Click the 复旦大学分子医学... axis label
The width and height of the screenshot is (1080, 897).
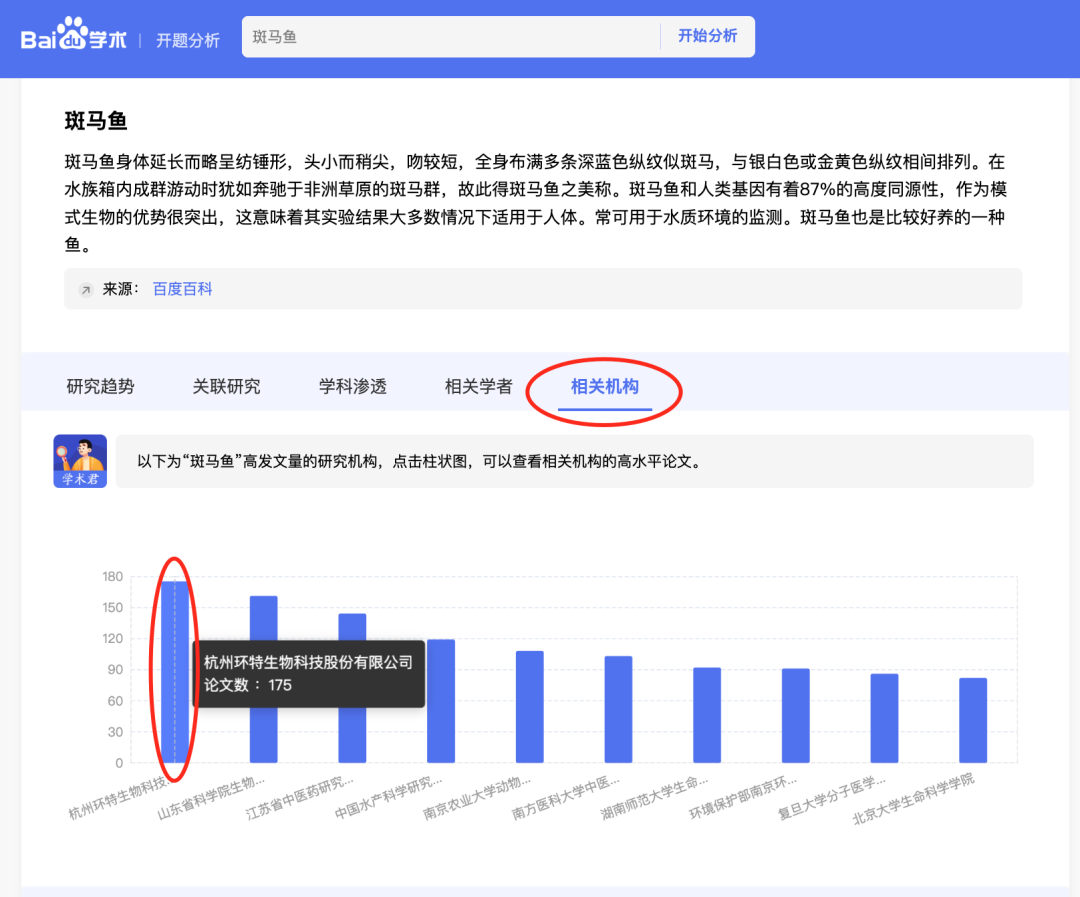832,798
